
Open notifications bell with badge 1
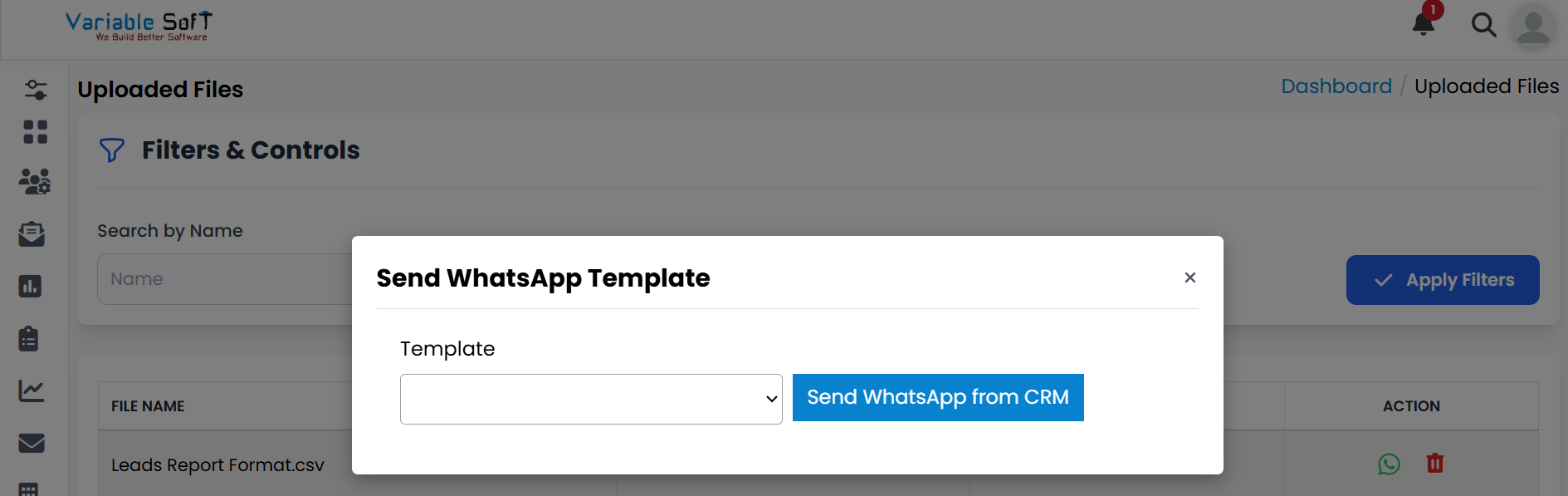point(1422,24)
